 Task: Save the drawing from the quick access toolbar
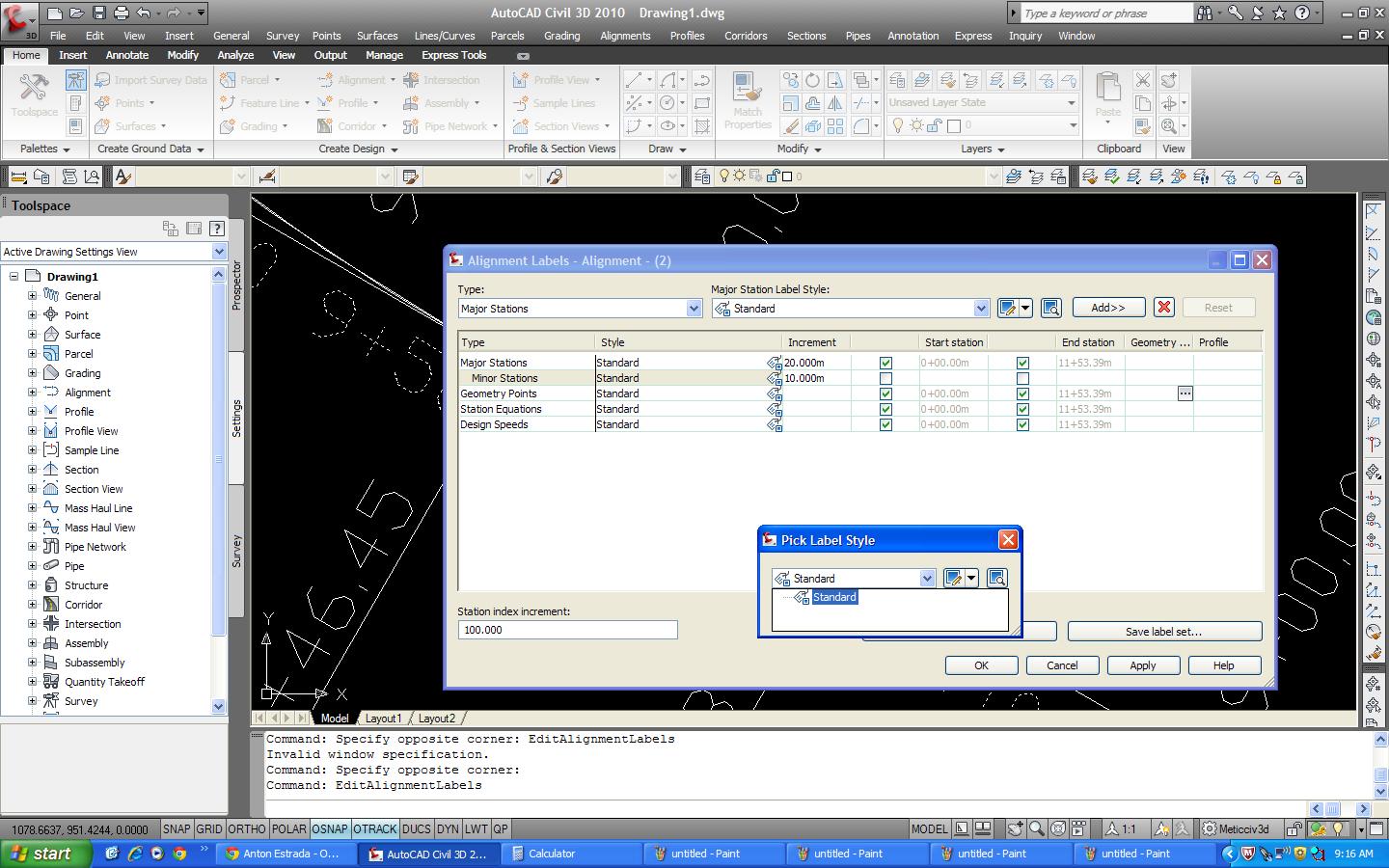click(x=99, y=14)
